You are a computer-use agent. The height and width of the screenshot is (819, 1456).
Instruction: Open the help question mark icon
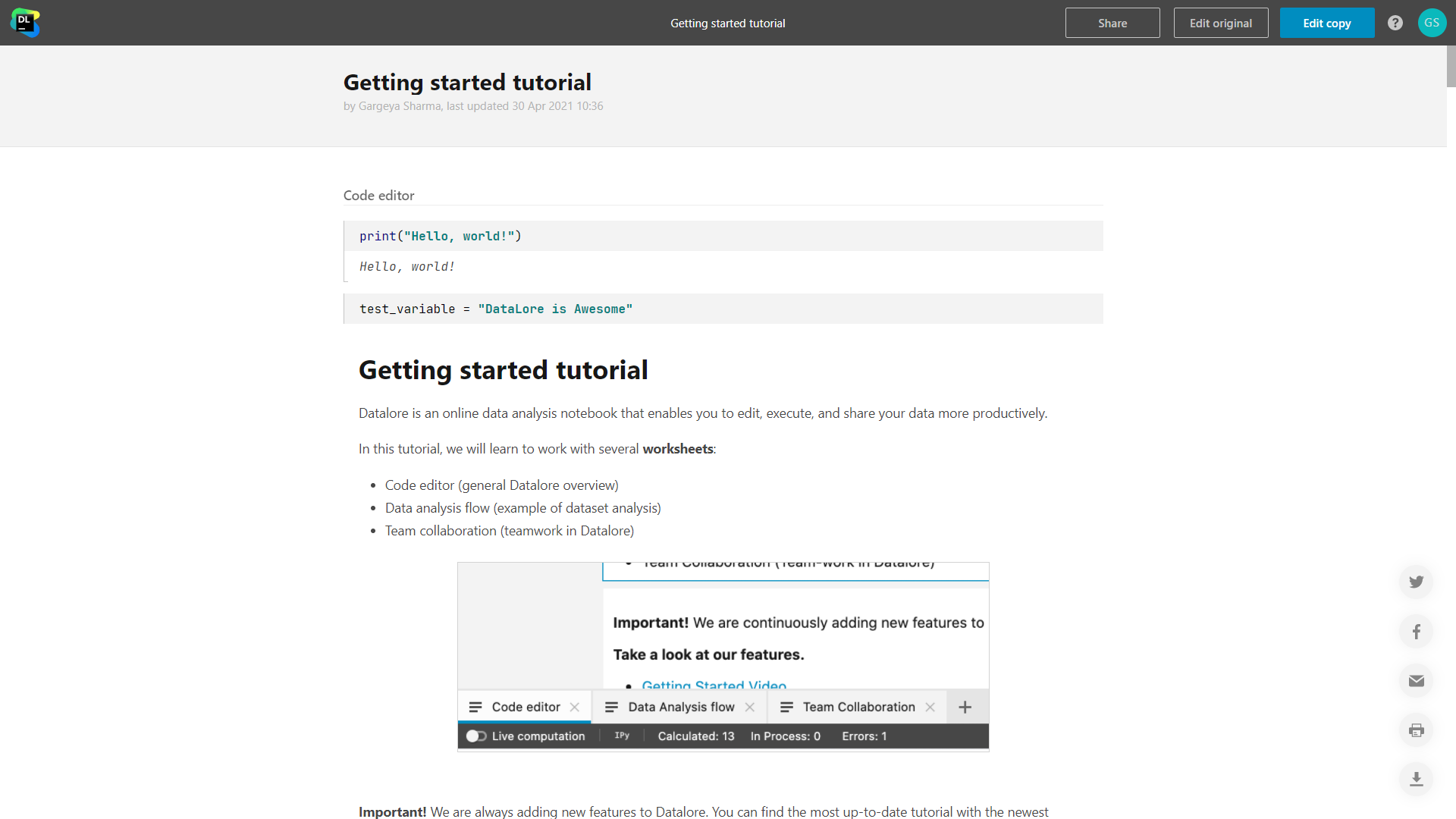coord(1395,23)
